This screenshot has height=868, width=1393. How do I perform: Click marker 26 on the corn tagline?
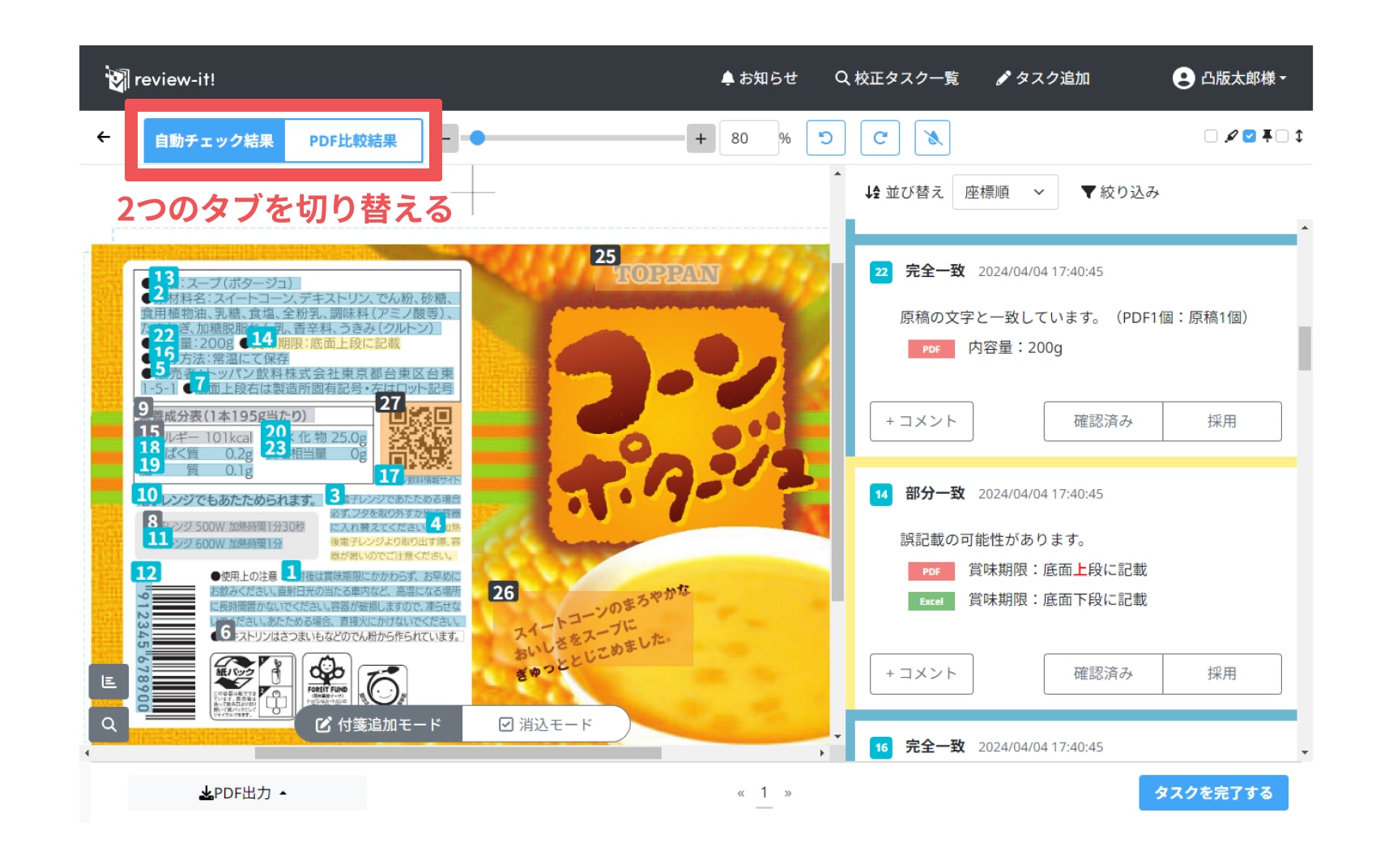tap(503, 592)
